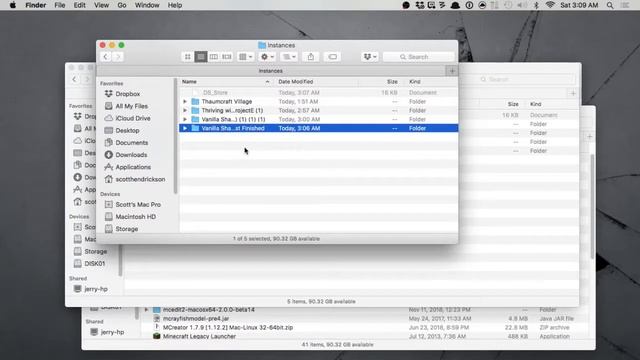Select Vanilla Sha...st Finished folder name

[x=233, y=129]
